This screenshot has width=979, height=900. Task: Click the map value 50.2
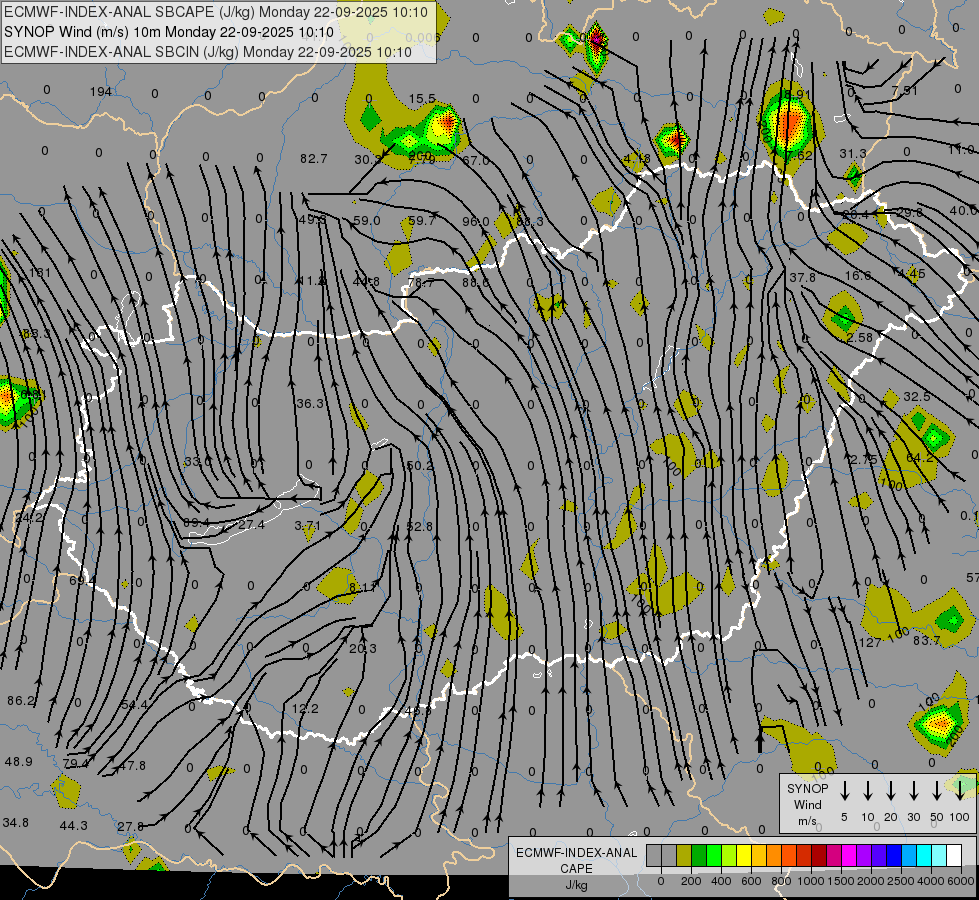[x=420, y=466]
